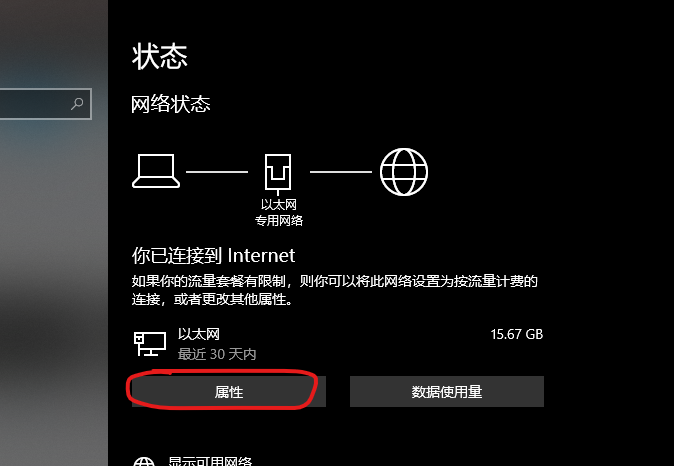Click the laptop icon in network diagram
The height and width of the screenshot is (466, 674).
click(156, 171)
